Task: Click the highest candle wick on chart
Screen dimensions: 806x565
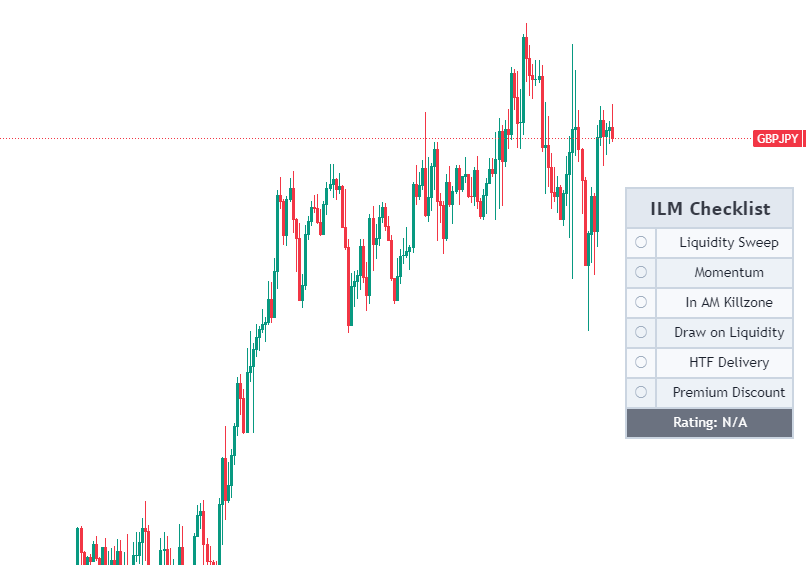Action: pyautogui.click(x=525, y=28)
